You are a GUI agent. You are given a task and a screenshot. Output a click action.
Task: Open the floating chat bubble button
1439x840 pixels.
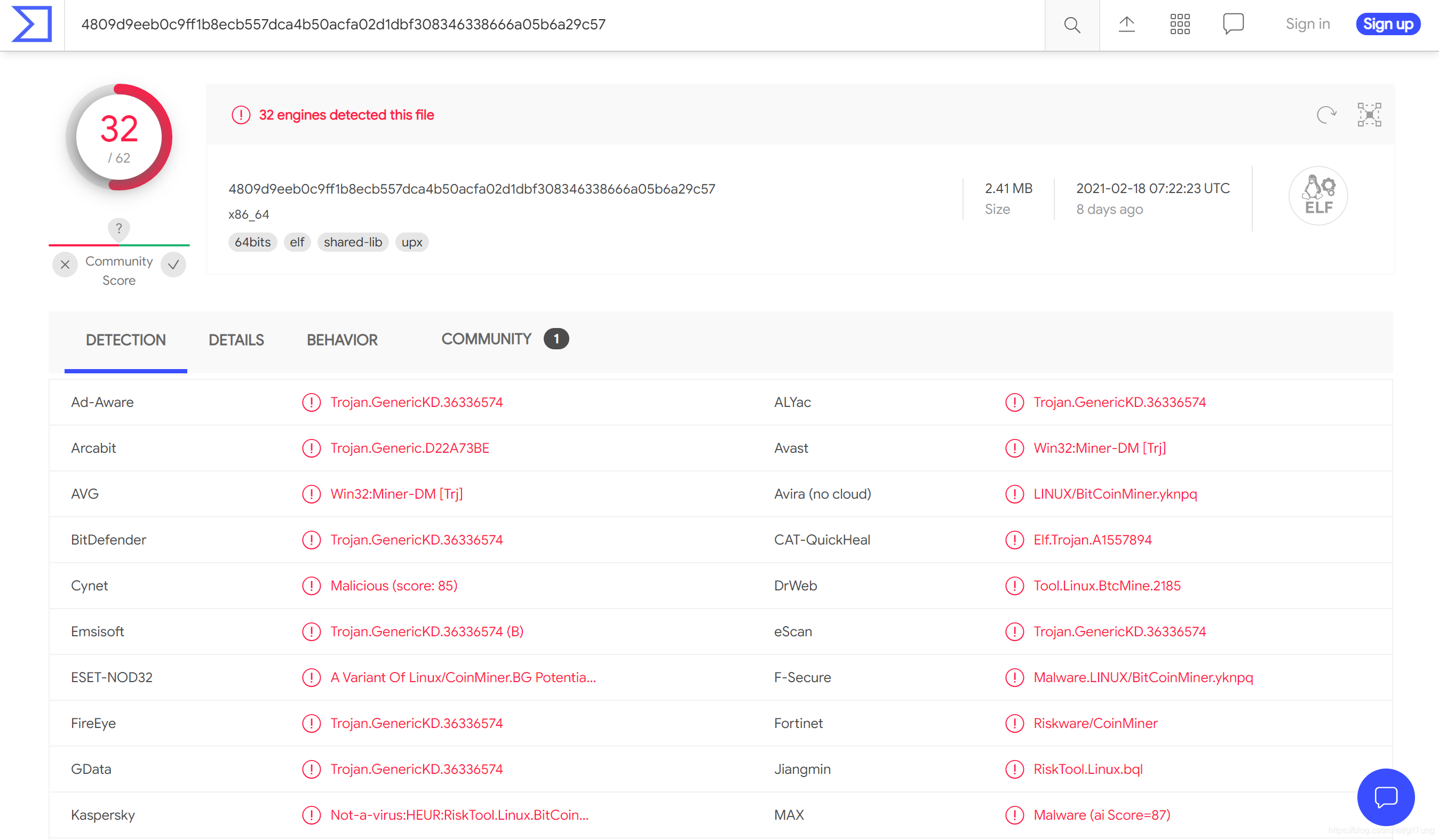pos(1385,797)
